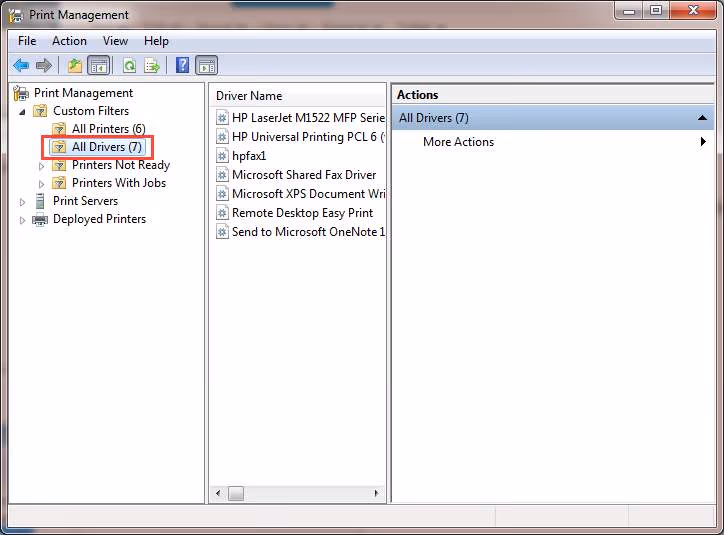The height and width of the screenshot is (535, 724).
Task: Click the Up one level folder icon
Action: (75, 66)
